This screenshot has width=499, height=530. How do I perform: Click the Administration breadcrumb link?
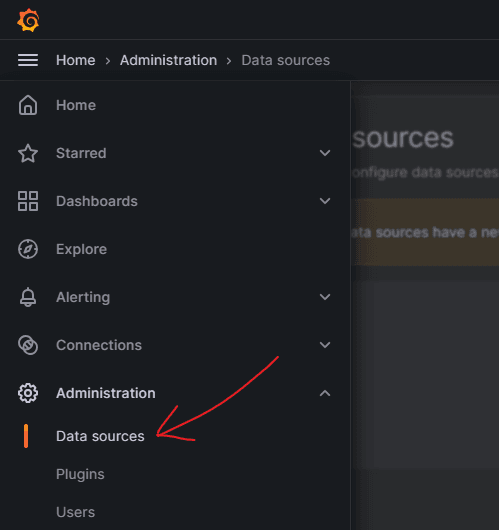168,60
